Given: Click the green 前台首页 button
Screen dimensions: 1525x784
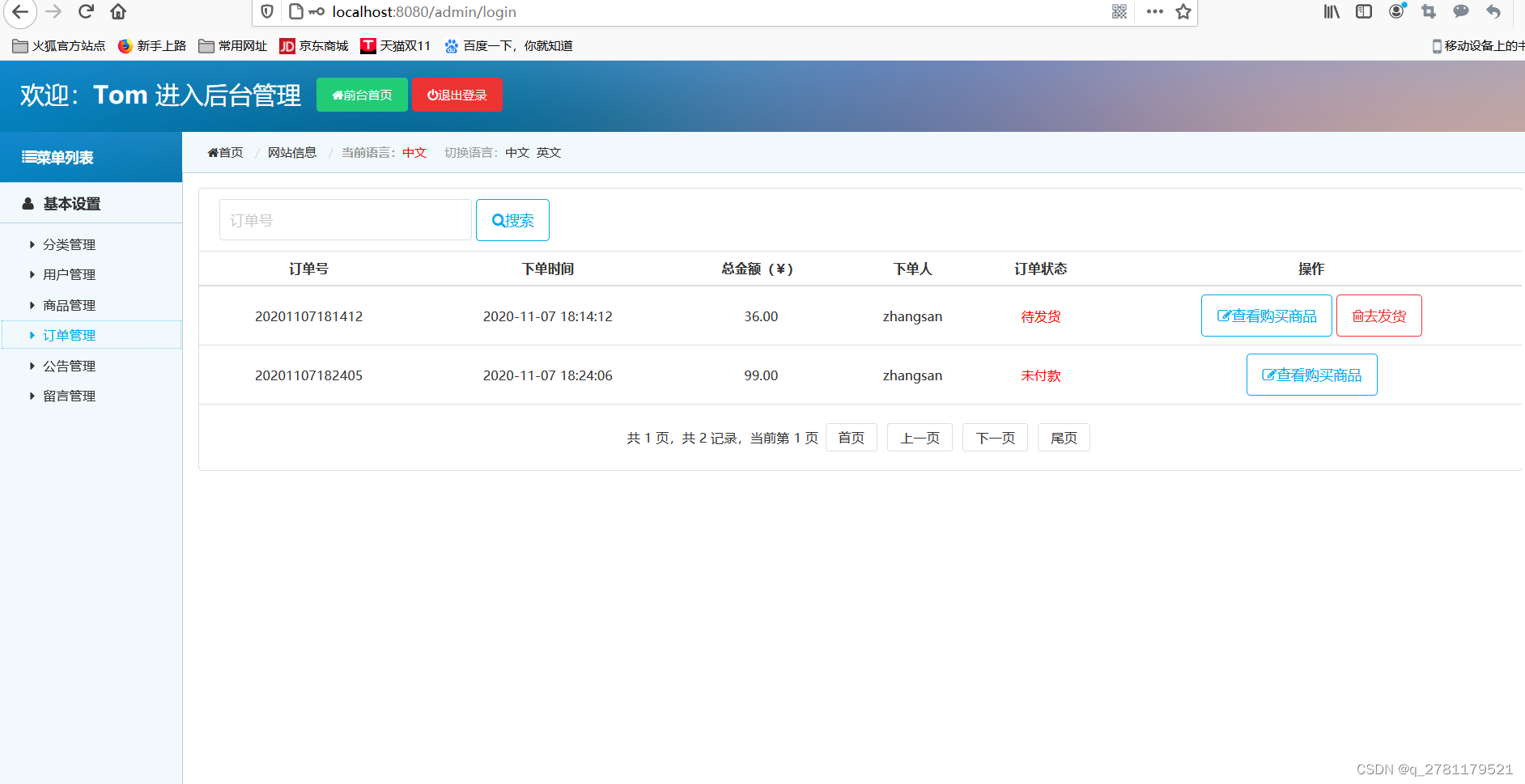Looking at the screenshot, I should pyautogui.click(x=362, y=95).
